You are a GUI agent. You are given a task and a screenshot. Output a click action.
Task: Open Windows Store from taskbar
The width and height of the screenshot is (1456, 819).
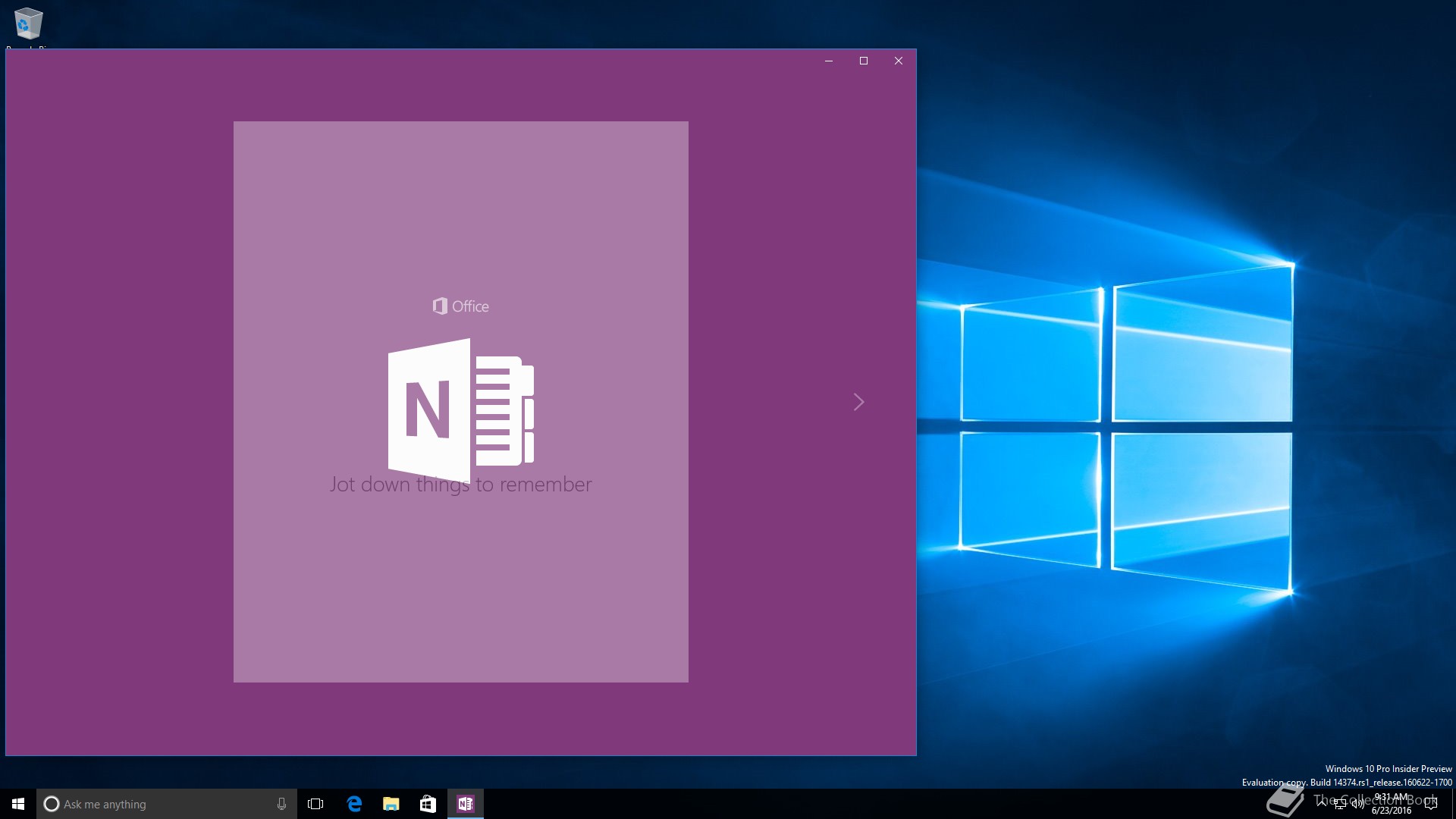(x=428, y=804)
